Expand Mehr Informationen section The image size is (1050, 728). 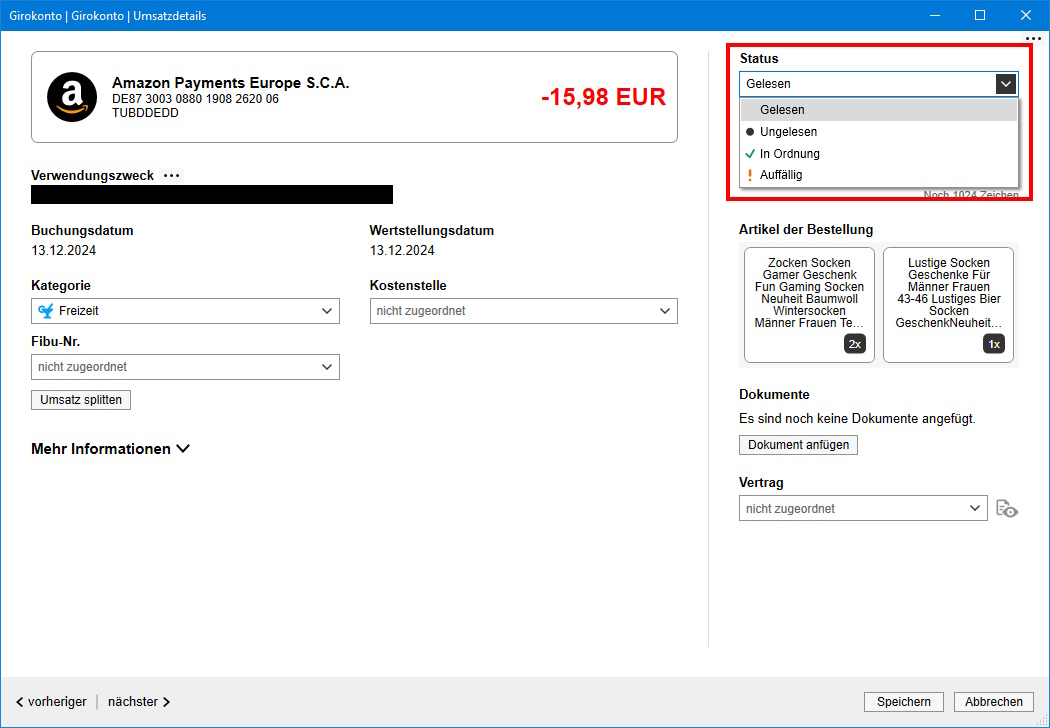coord(110,449)
